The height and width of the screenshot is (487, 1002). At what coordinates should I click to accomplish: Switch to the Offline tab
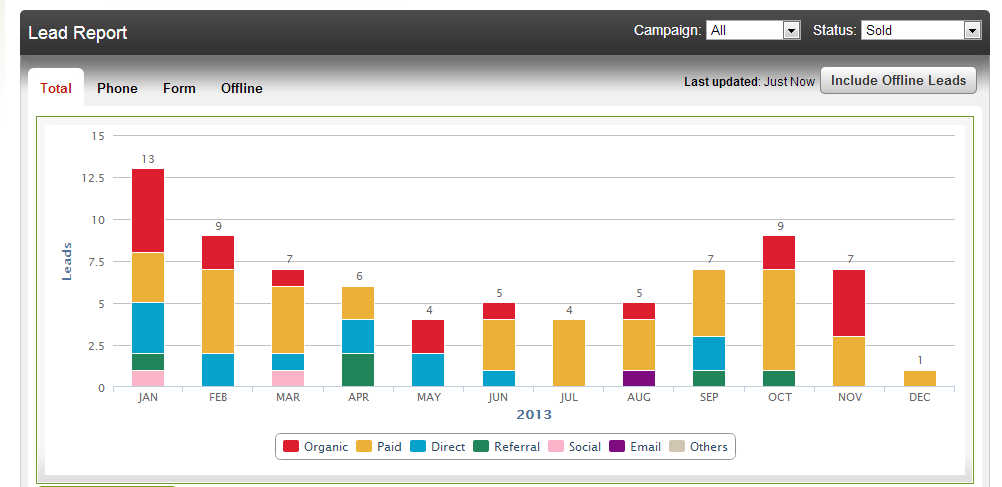click(x=242, y=88)
